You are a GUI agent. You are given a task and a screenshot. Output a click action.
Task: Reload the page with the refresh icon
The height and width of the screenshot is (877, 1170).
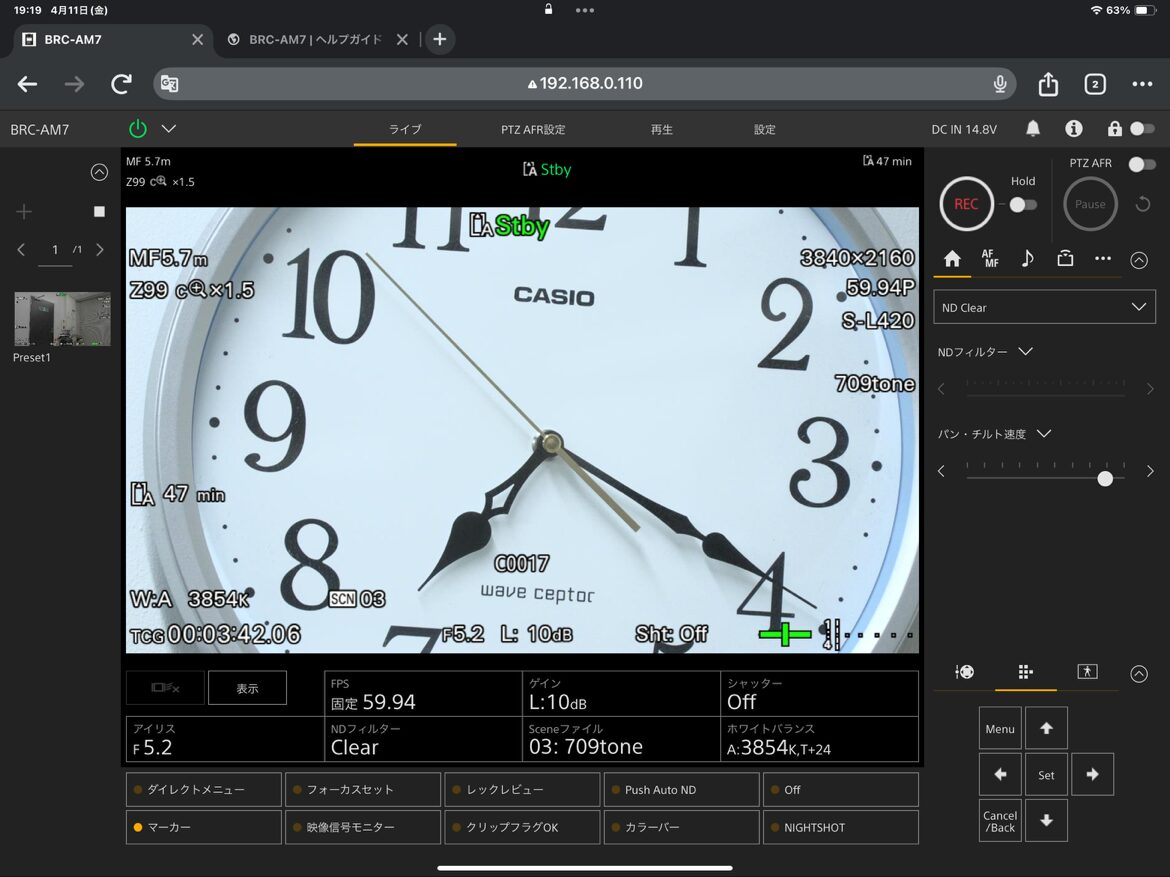[x=122, y=84]
